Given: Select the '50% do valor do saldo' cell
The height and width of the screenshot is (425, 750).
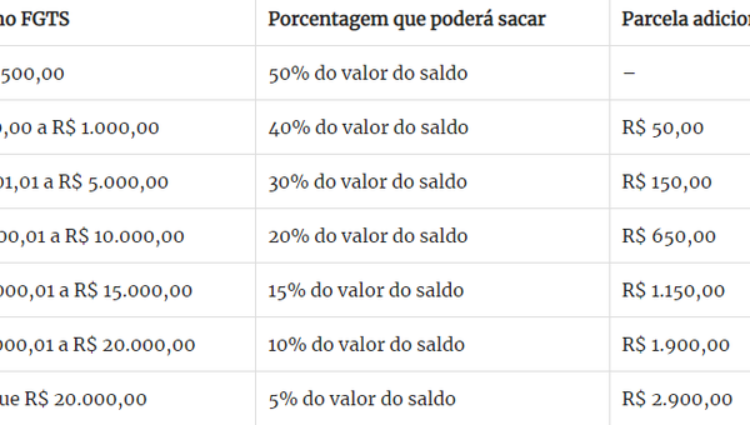Looking at the screenshot, I should click(x=368, y=74).
